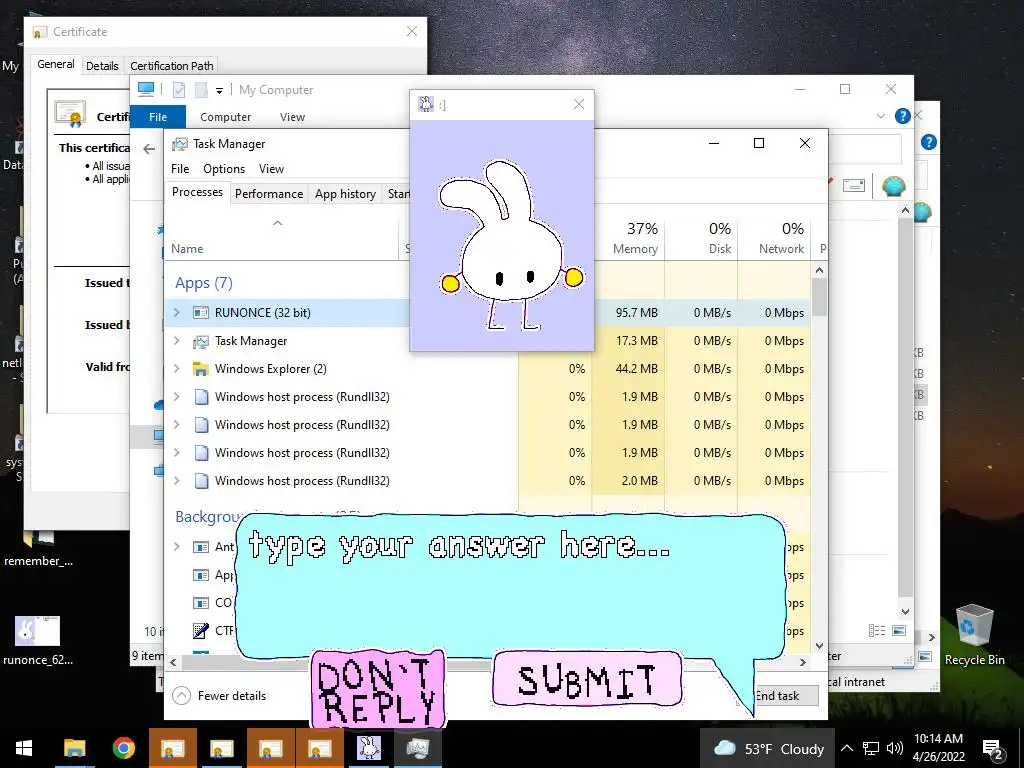
Task: Expand first Windows host process (Rundll32) row
Action: point(176,396)
